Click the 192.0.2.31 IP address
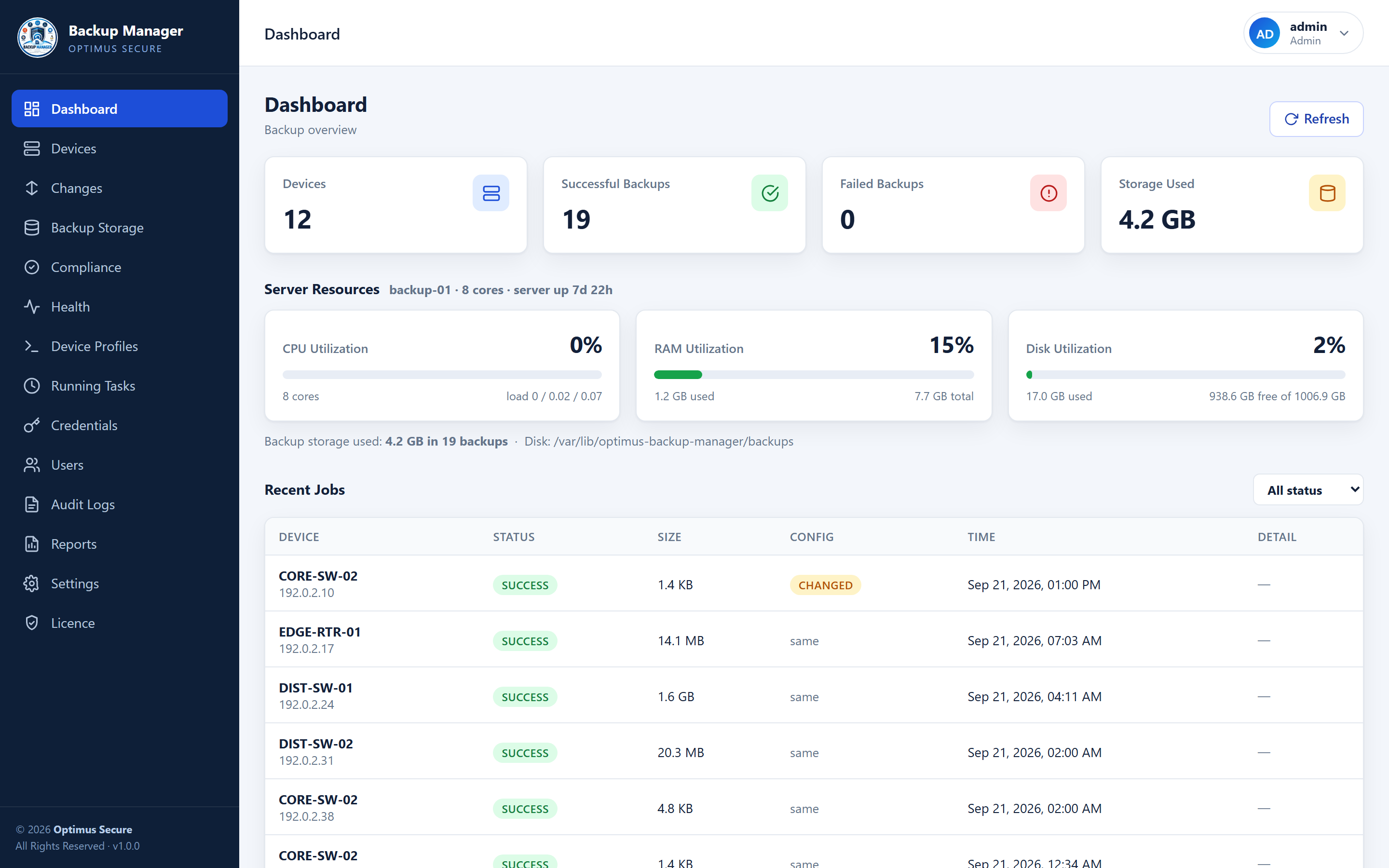 [306, 760]
